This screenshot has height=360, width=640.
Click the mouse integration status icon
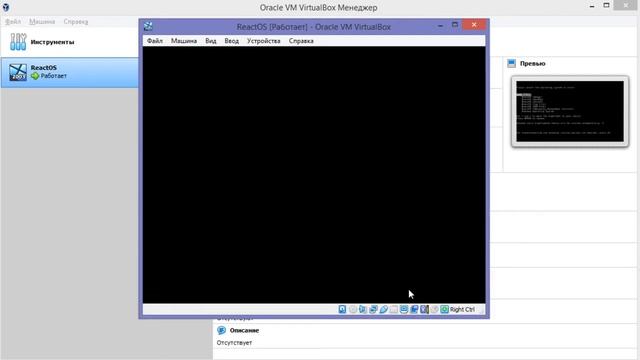tap(435, 309)
